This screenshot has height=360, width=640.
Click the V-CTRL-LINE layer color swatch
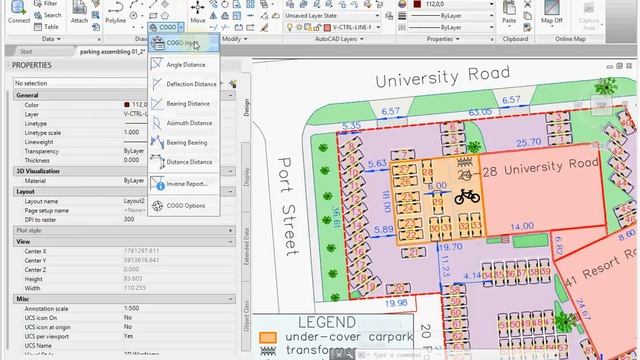[x=327, y=28]
